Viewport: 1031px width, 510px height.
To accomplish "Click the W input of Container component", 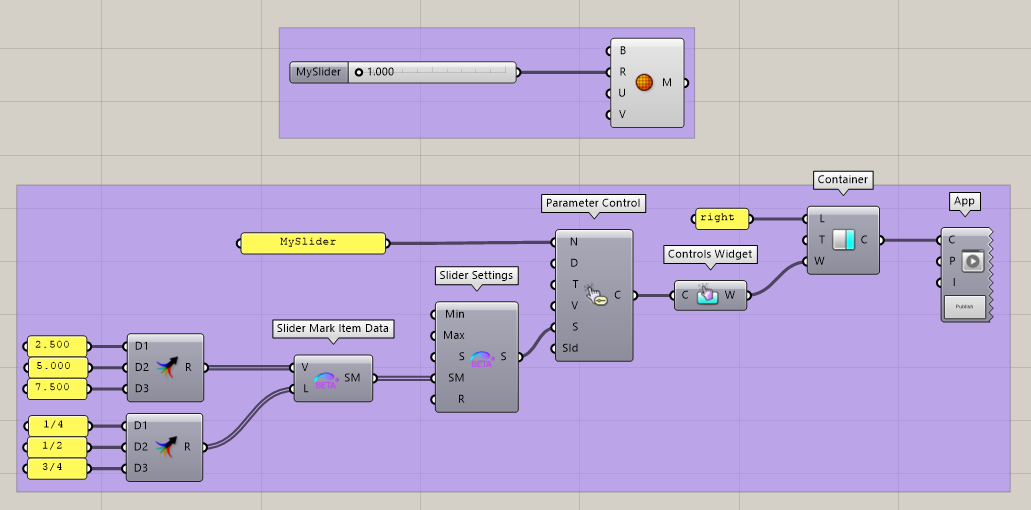I will 819,262.
